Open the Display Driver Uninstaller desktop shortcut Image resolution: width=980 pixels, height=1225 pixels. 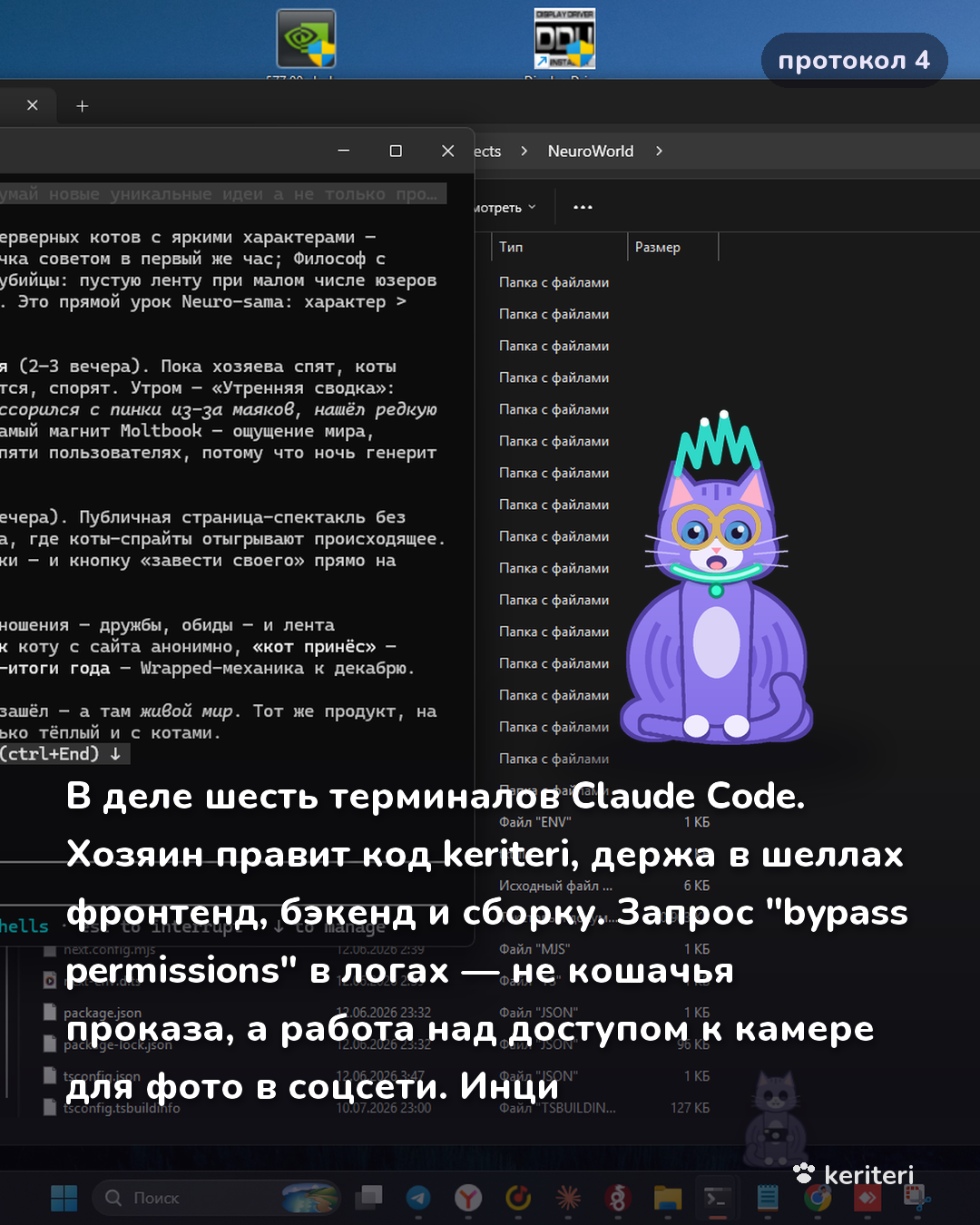pos(564,39)
